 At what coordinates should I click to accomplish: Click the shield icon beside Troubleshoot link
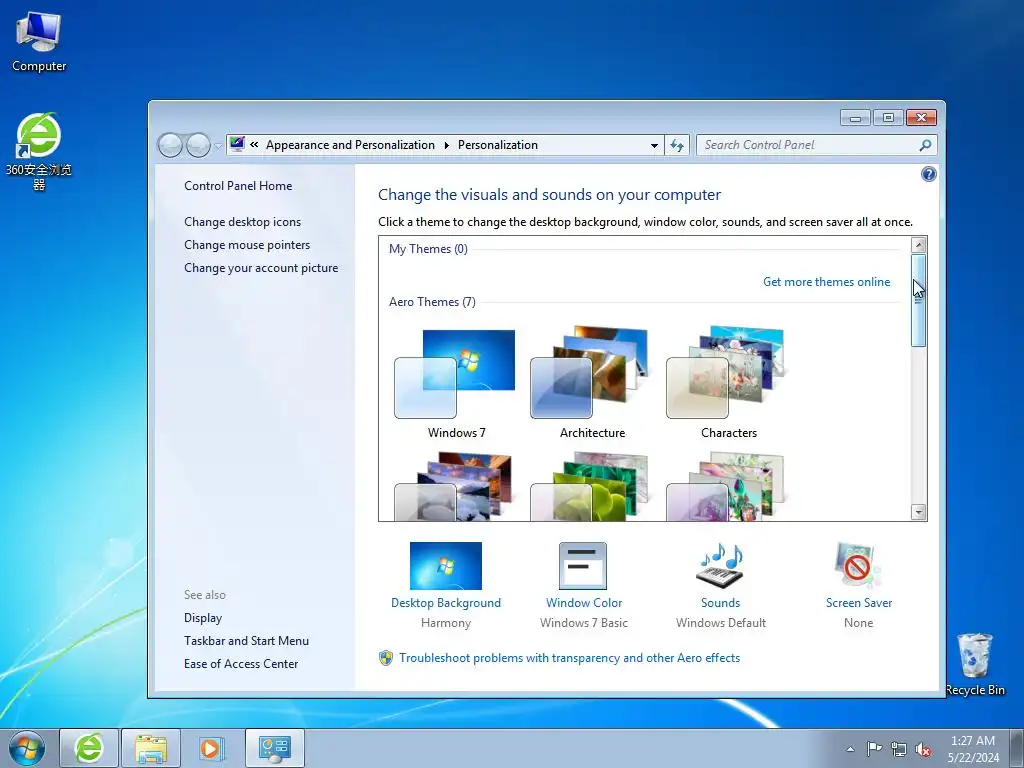(386, 658)
